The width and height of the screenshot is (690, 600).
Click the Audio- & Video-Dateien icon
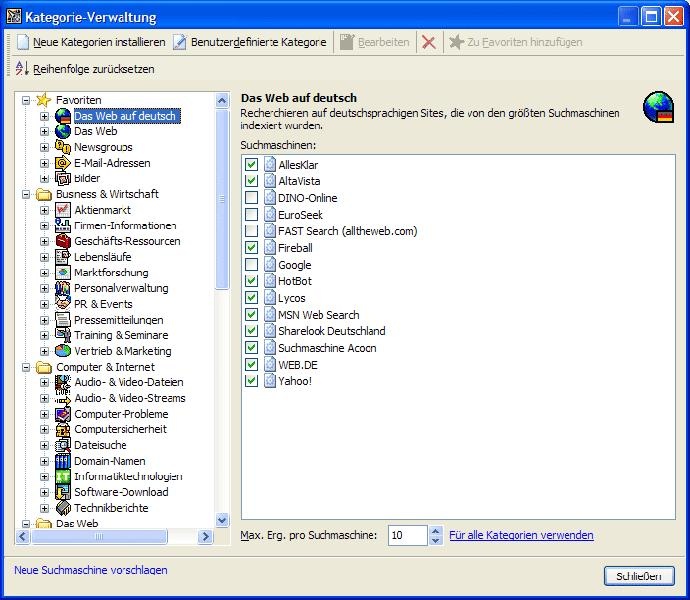(x=63, y=383)
